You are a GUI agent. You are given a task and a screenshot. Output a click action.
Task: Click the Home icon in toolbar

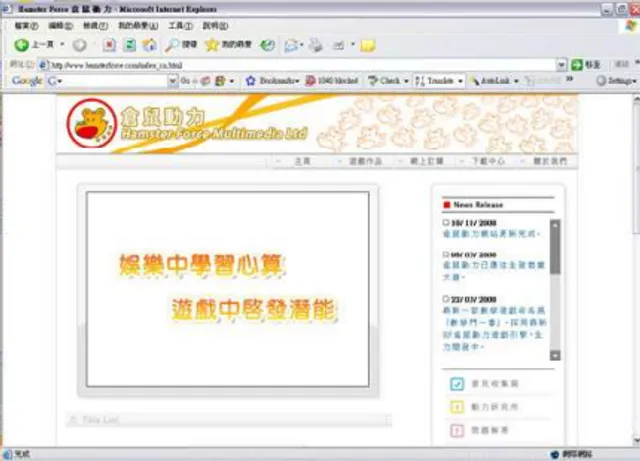point(149,45)
